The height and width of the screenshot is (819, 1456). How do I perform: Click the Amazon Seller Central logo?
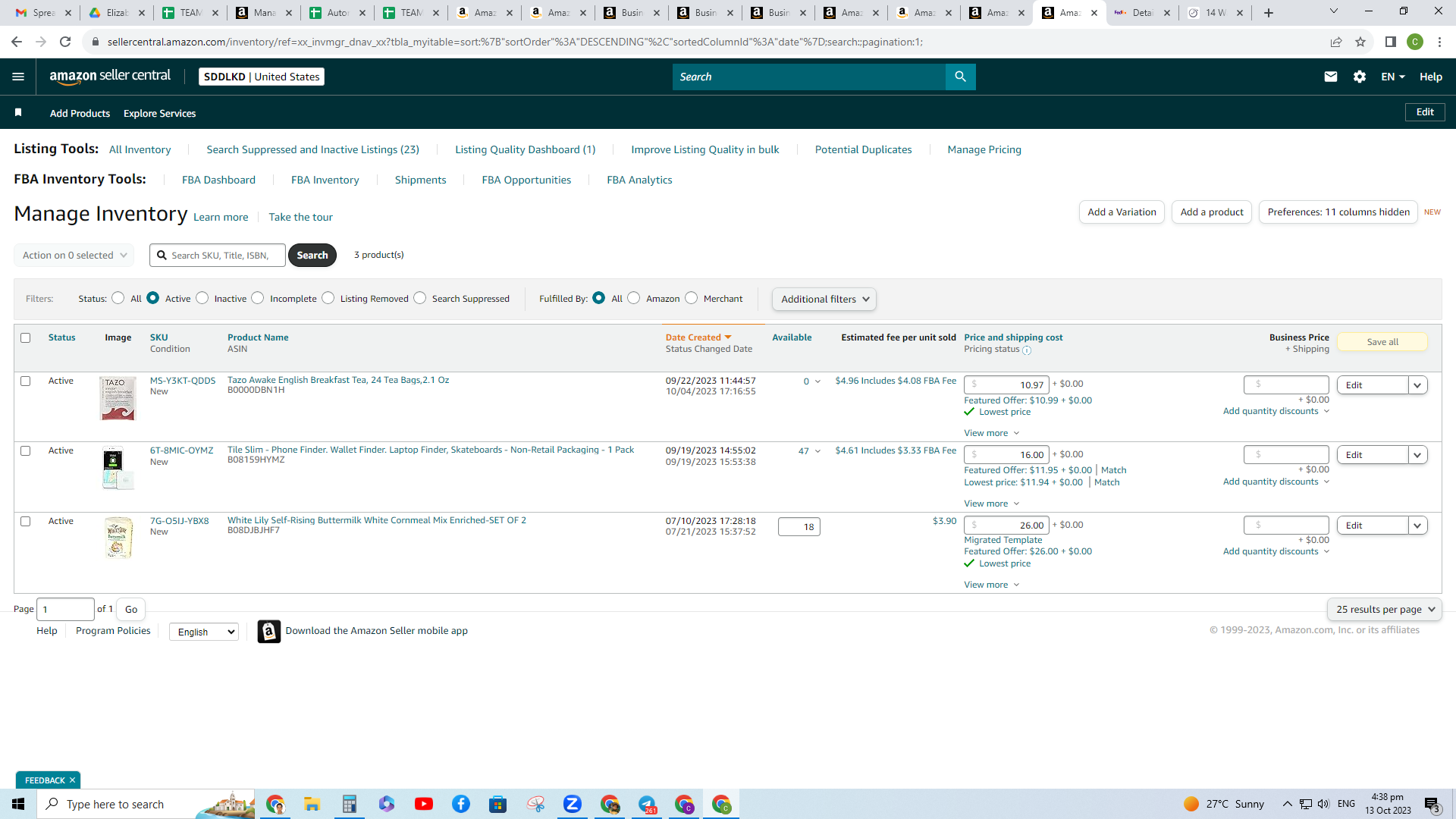tap(110, 77)
